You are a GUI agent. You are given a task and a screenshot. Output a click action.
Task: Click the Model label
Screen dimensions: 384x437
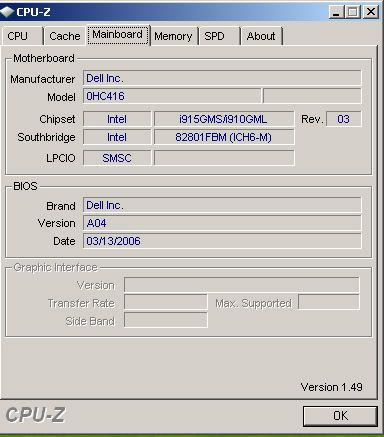pos(61,97)
